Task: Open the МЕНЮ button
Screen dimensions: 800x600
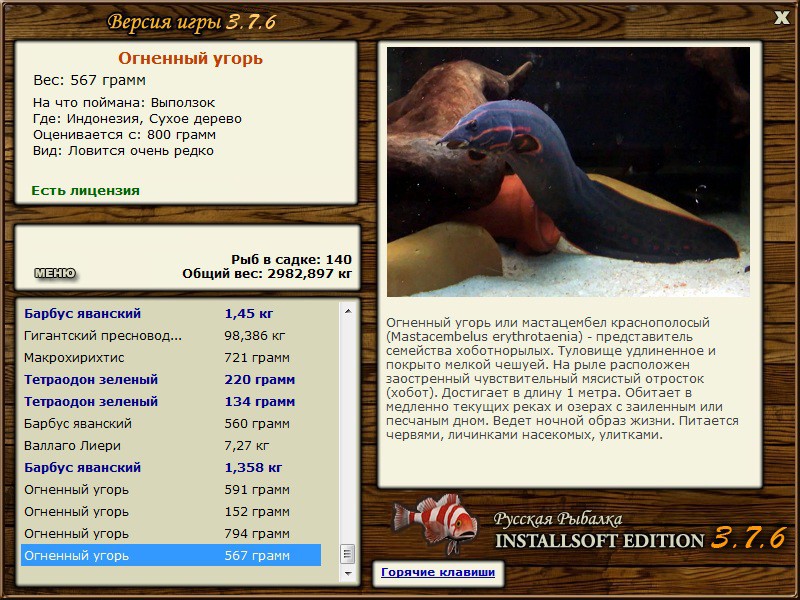Action: coord(55,273)
